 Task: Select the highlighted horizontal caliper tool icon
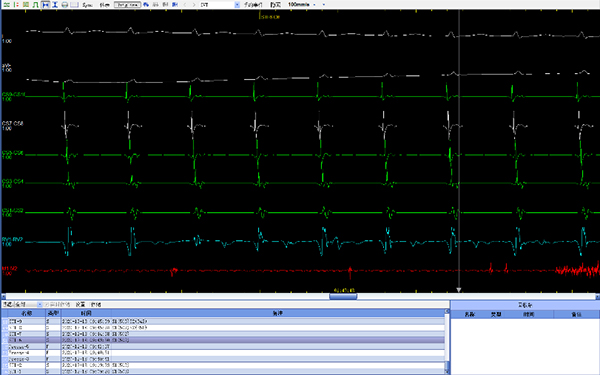tap(46, 5)
